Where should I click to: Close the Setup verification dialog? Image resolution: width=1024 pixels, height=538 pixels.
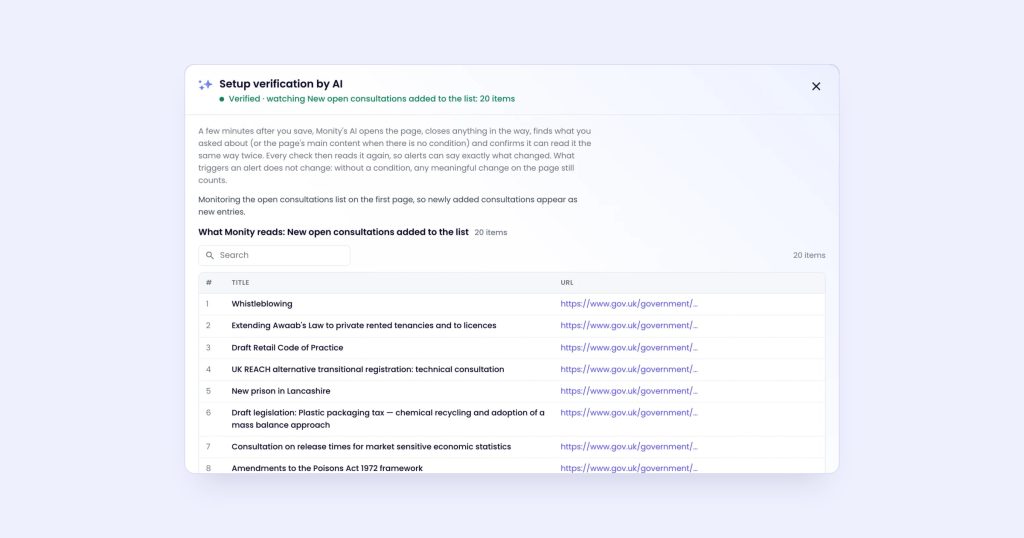(x=816, y=86)
